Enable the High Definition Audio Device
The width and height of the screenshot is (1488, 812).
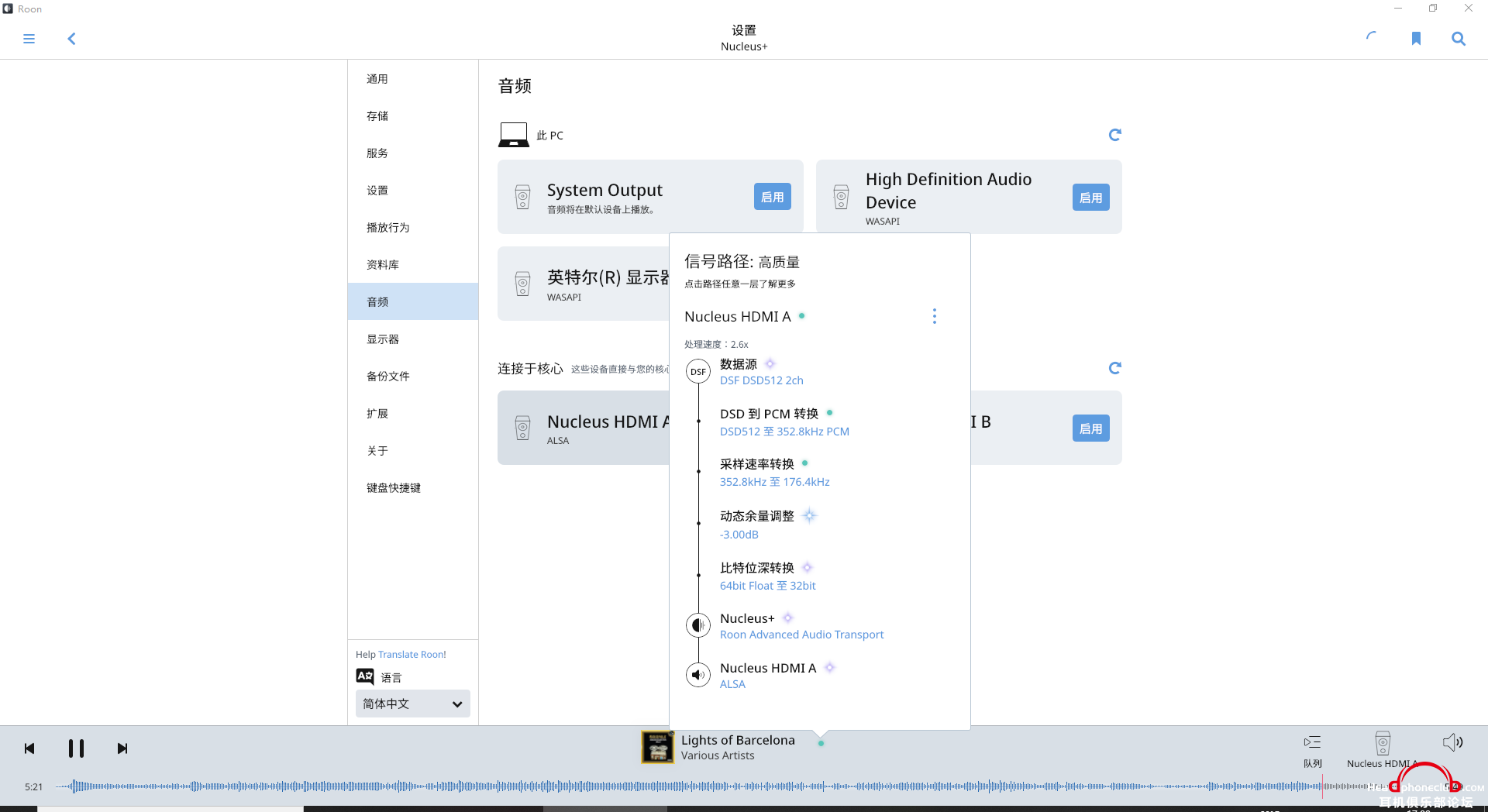tap(1091, 197)
